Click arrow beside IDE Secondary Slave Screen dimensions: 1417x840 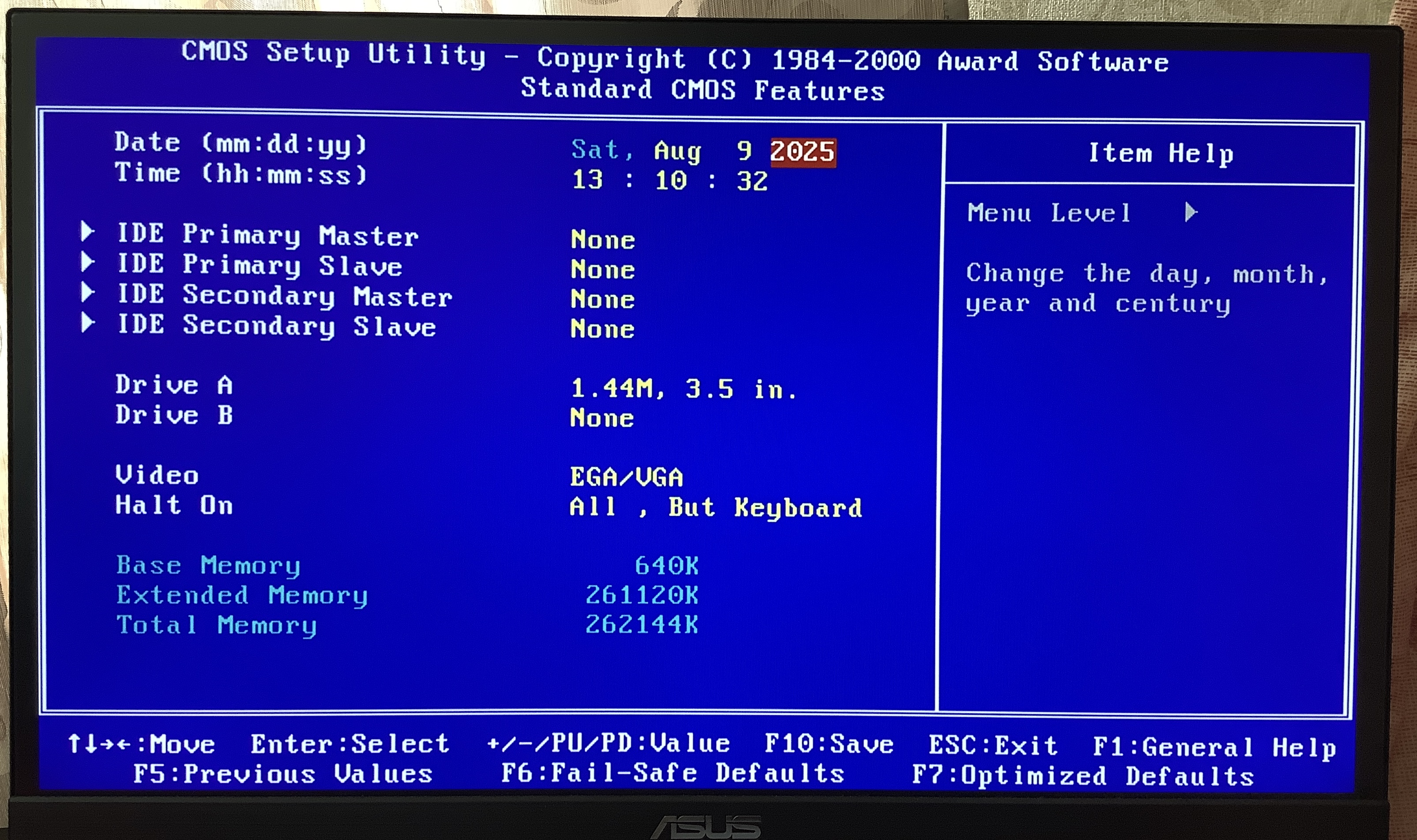87,322
